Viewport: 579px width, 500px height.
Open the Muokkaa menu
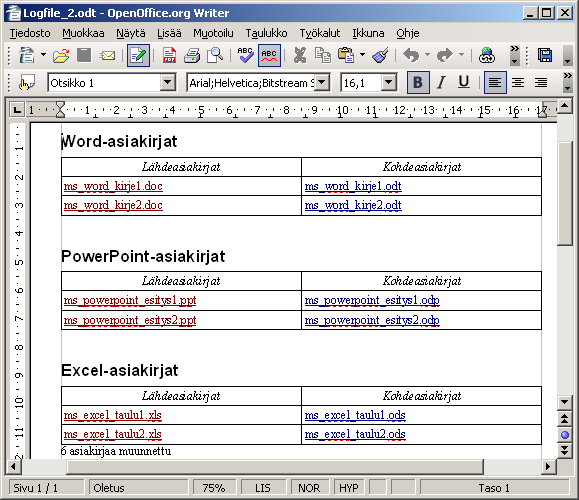(83, 33)
